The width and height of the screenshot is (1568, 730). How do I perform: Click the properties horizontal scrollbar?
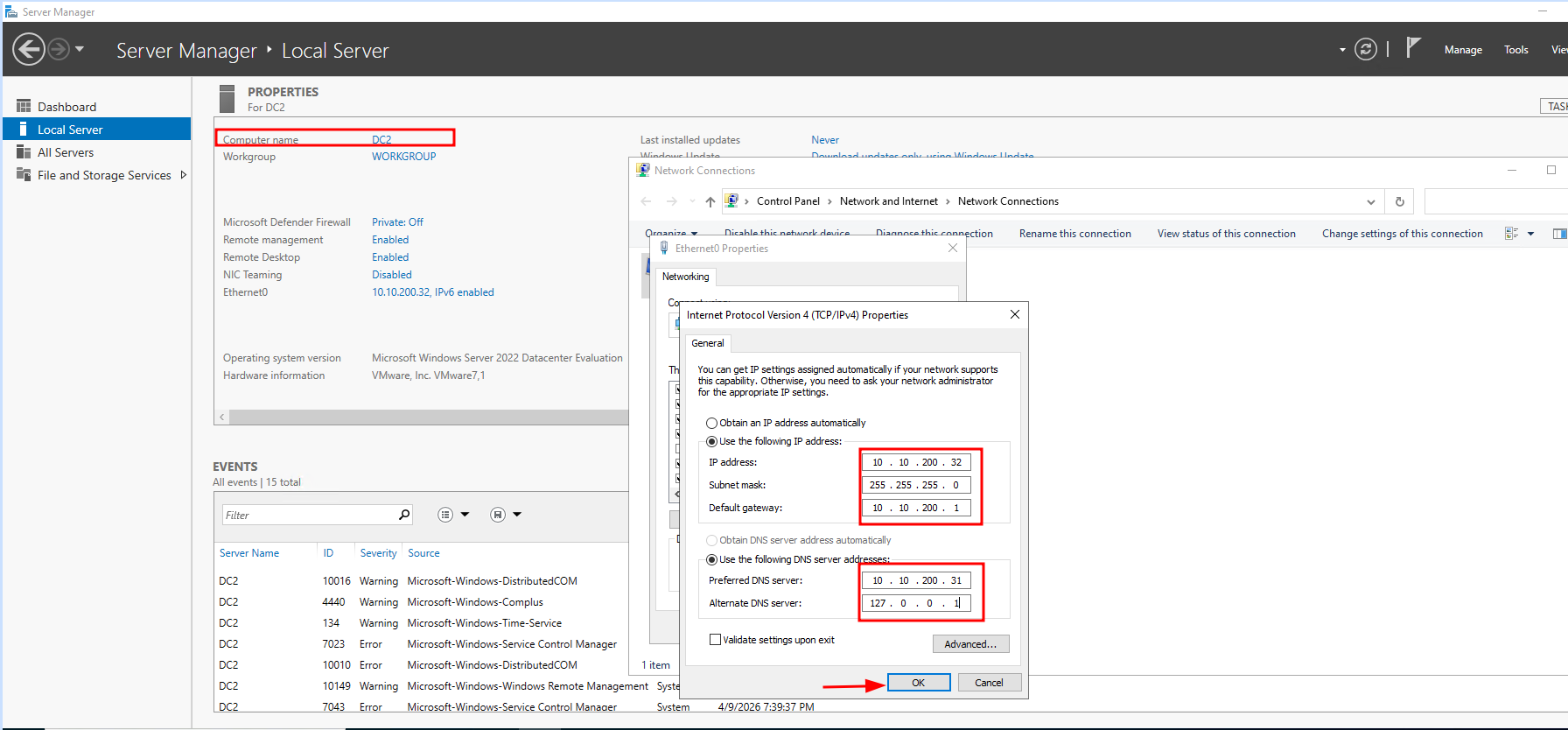[420, 418]
